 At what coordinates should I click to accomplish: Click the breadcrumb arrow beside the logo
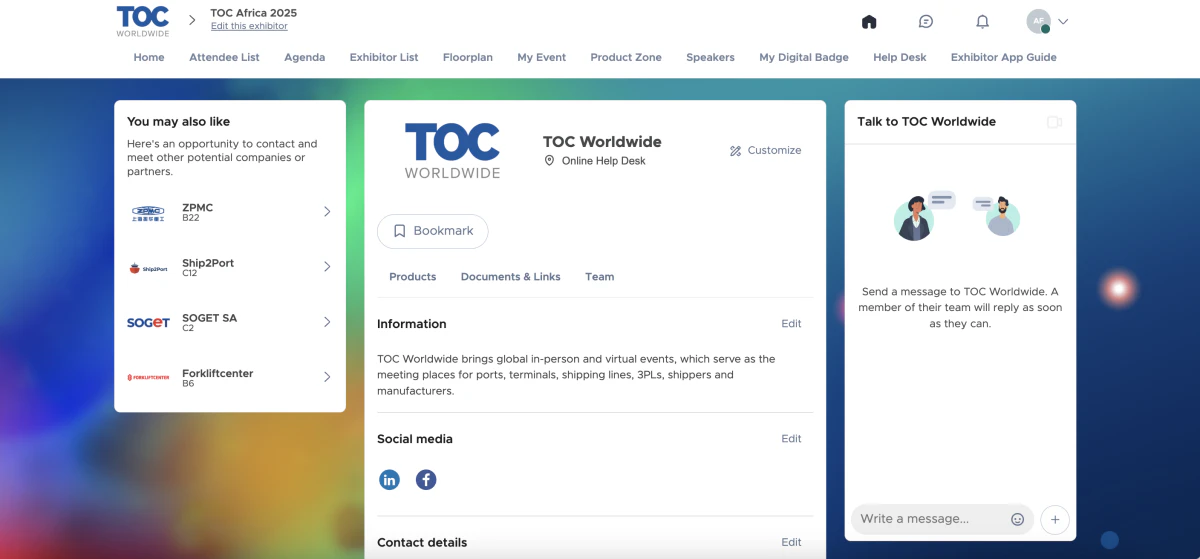192,20
